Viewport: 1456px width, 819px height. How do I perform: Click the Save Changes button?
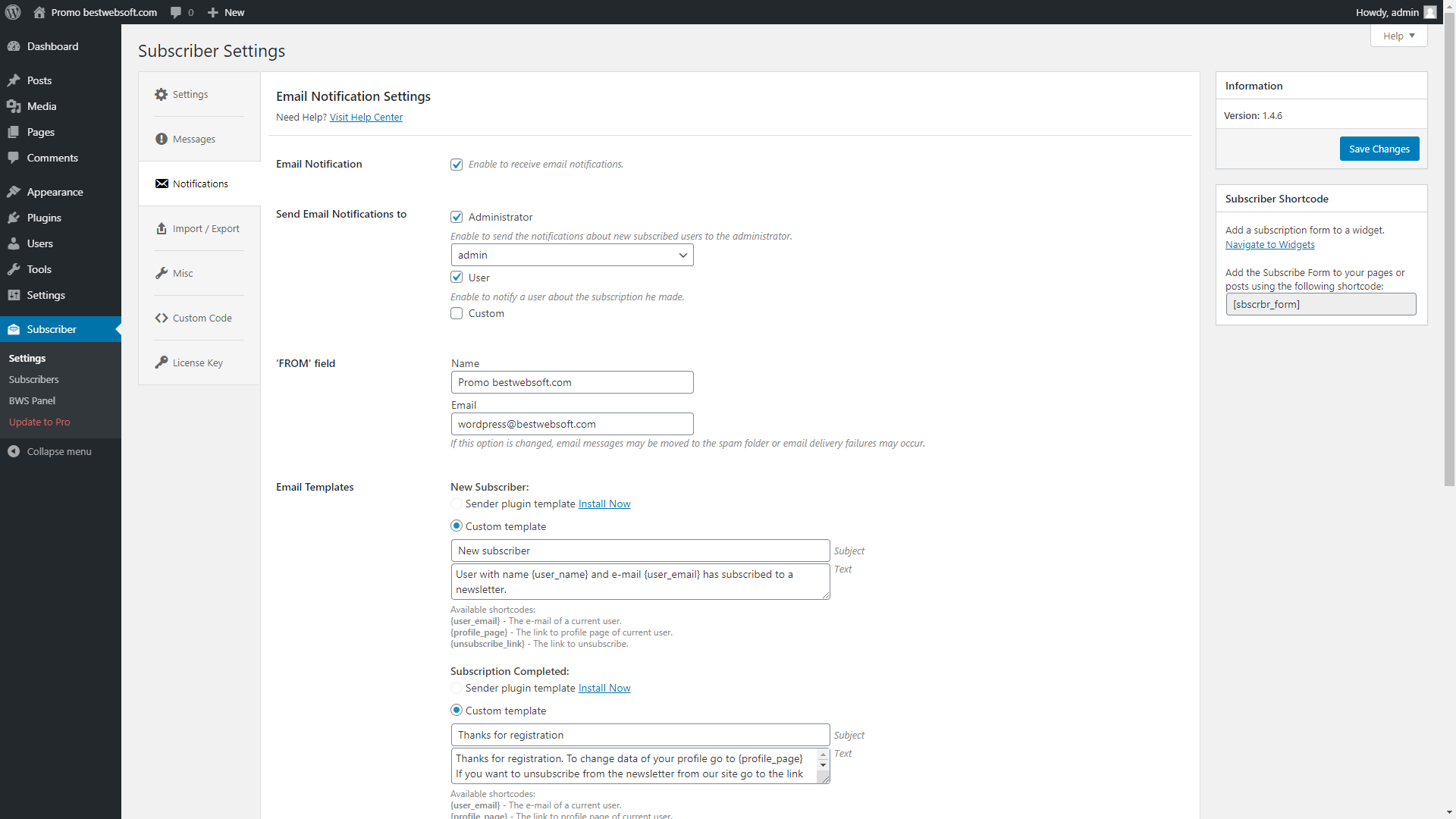(1379, 149)
